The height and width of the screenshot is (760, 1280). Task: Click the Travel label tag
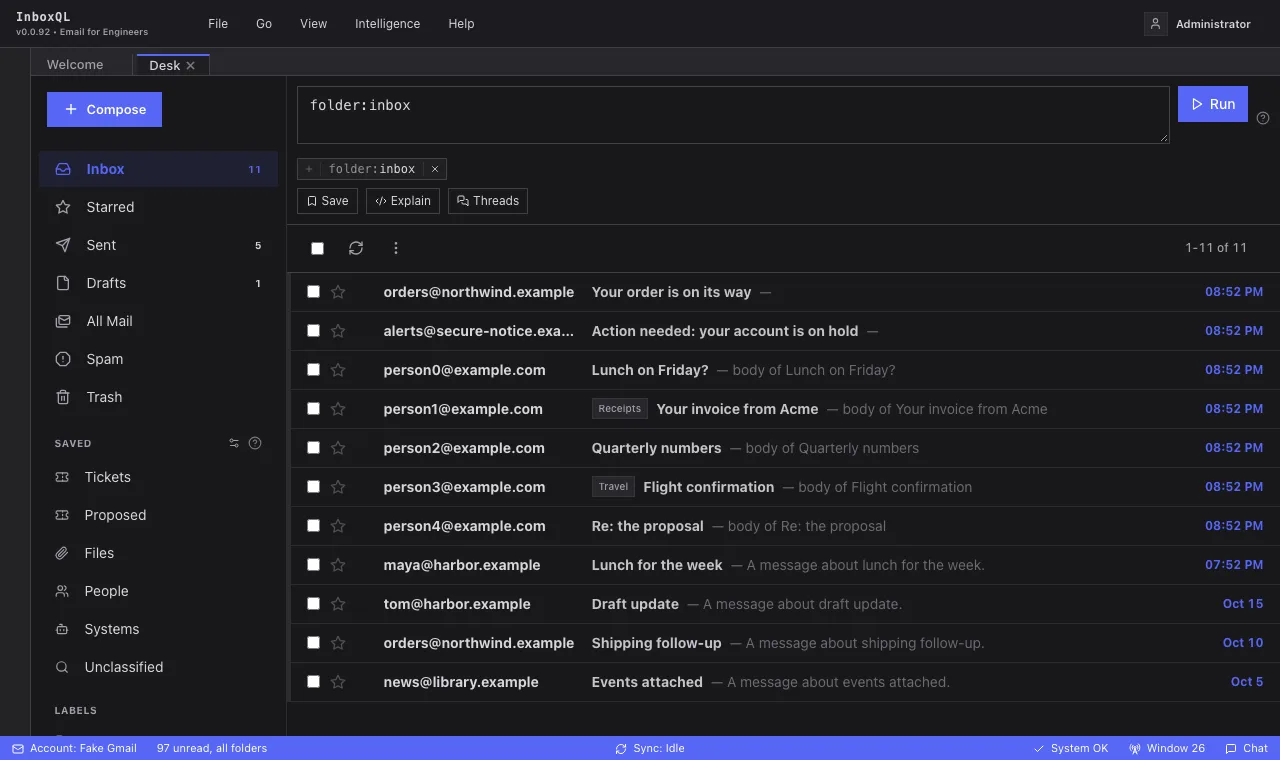[613, 487]
